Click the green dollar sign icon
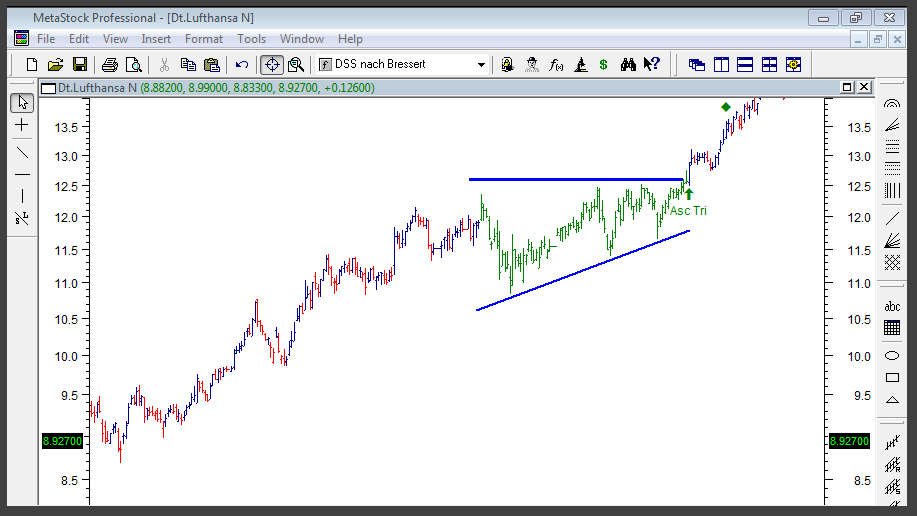The height and width of the screenshot is (516, 917). [604, 64]
